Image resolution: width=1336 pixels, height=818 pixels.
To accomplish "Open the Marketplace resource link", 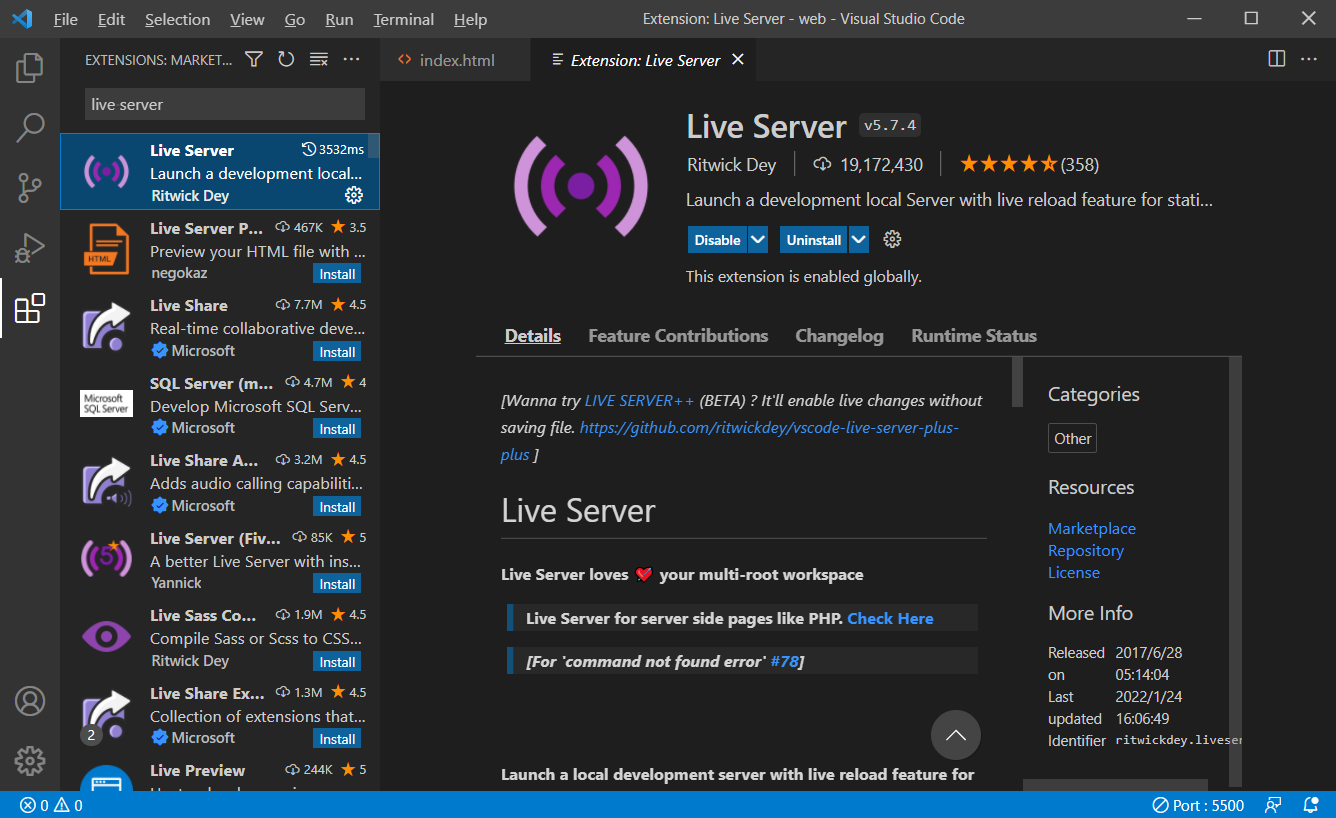I will tap(1092, 529).
